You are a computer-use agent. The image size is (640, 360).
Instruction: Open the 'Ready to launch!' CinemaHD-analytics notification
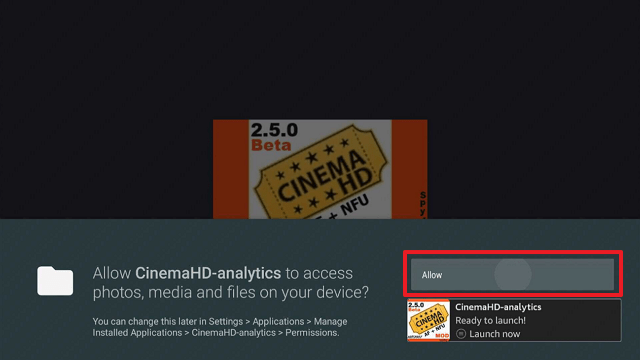tap(514, 320)
